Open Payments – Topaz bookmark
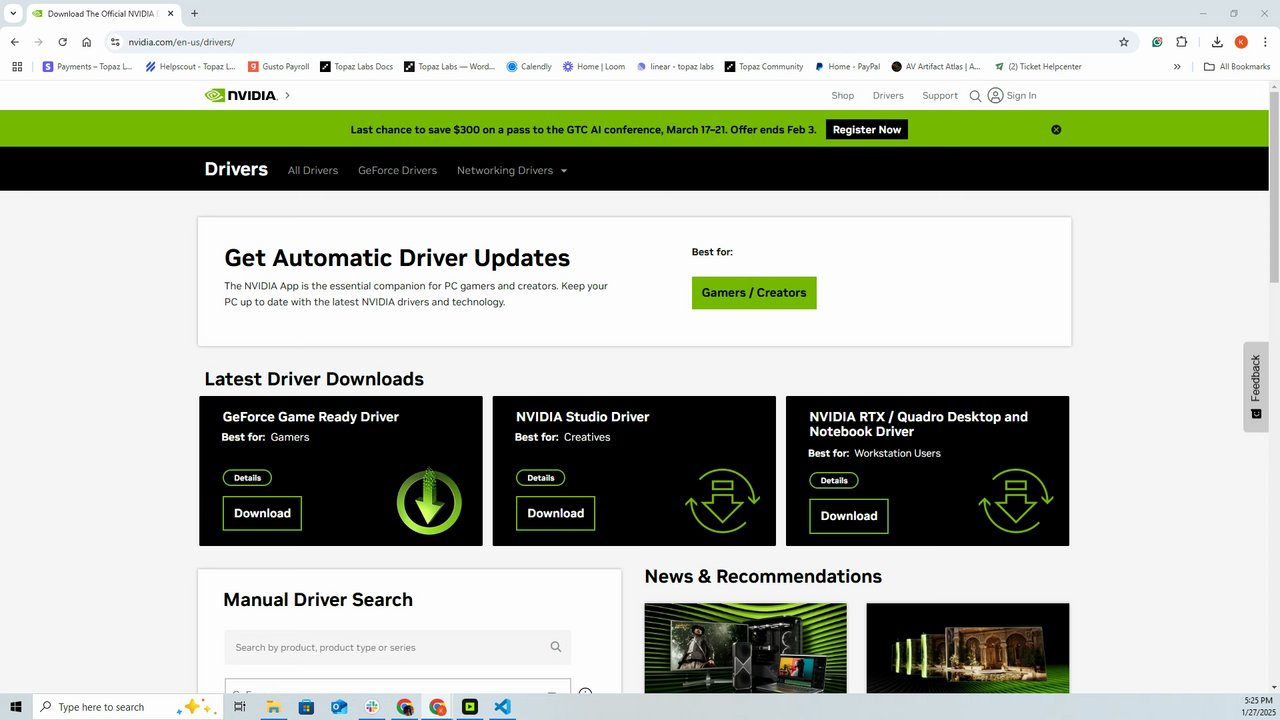The width and height of the screenshot is (1280, 720). coord(87,67)
